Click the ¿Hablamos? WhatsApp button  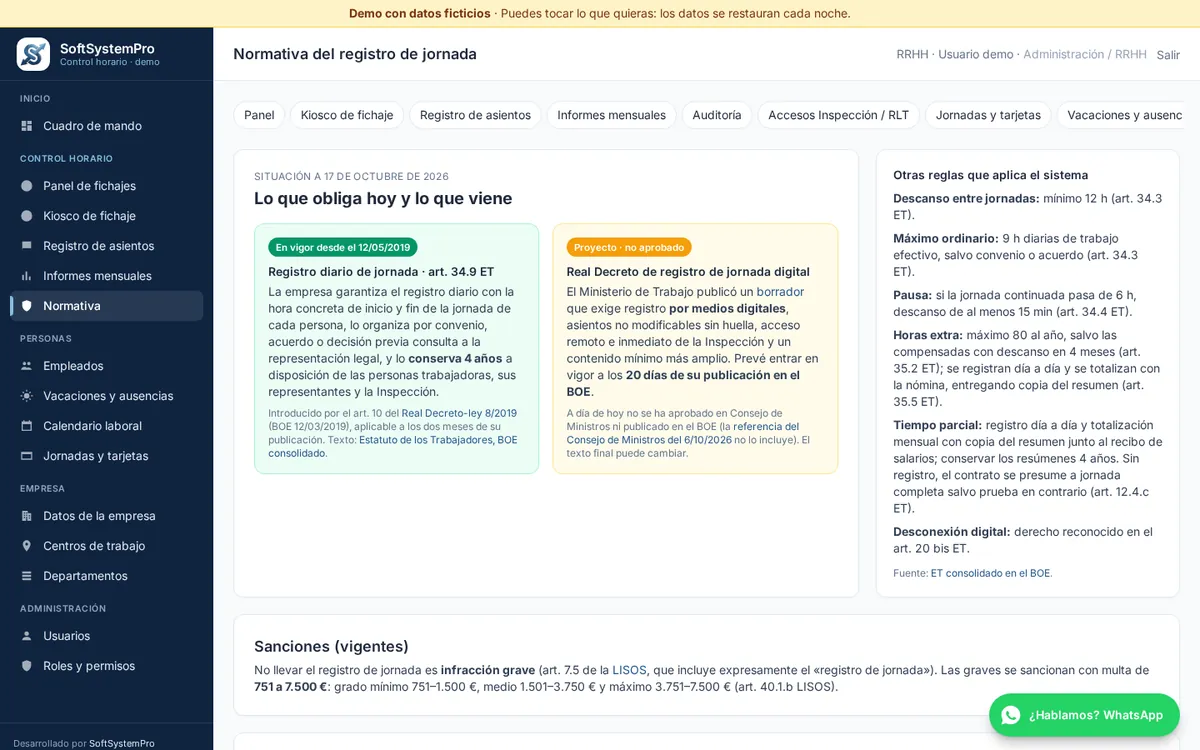[x=1084, y=715]
